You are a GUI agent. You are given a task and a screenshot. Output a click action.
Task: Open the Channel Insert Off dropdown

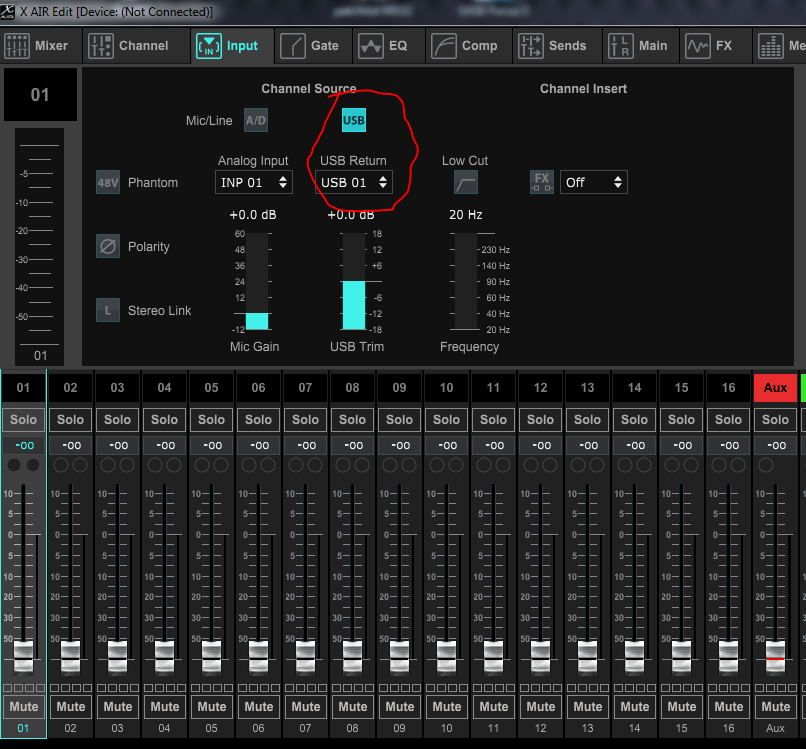pos(594,182)
